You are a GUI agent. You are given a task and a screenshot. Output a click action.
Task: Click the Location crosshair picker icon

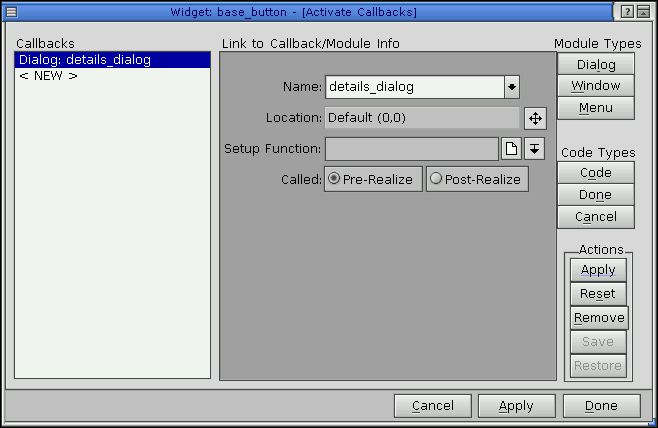535,119
